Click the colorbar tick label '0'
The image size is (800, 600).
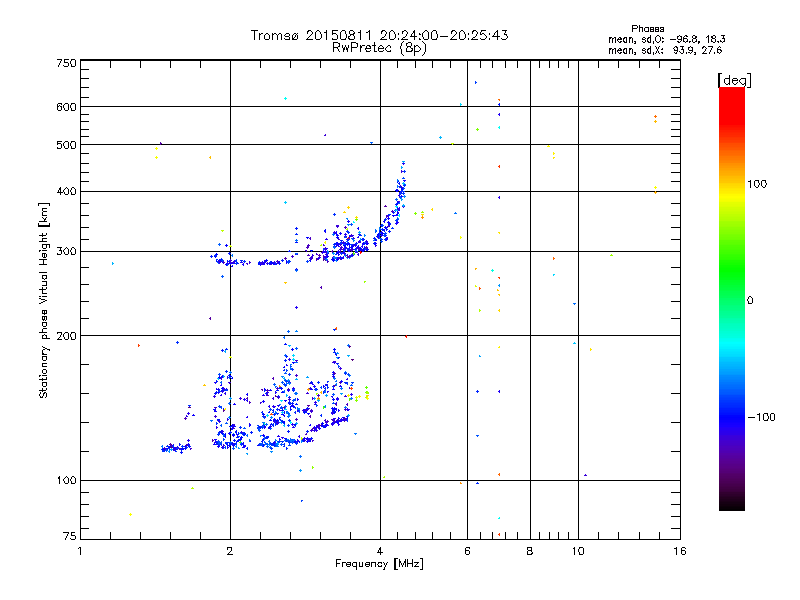[750, 301]
